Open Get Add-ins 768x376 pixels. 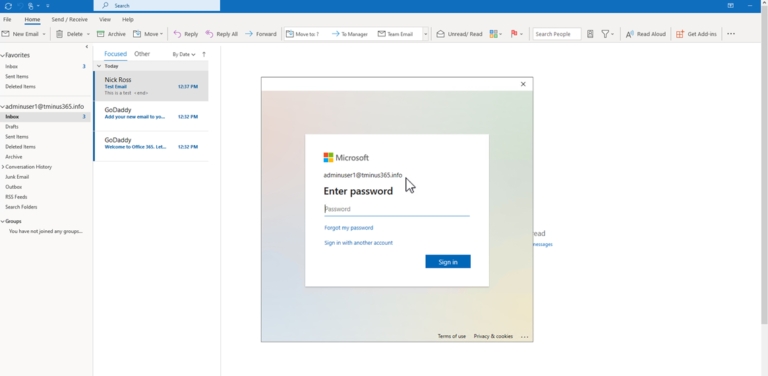[x=696, y=34]
